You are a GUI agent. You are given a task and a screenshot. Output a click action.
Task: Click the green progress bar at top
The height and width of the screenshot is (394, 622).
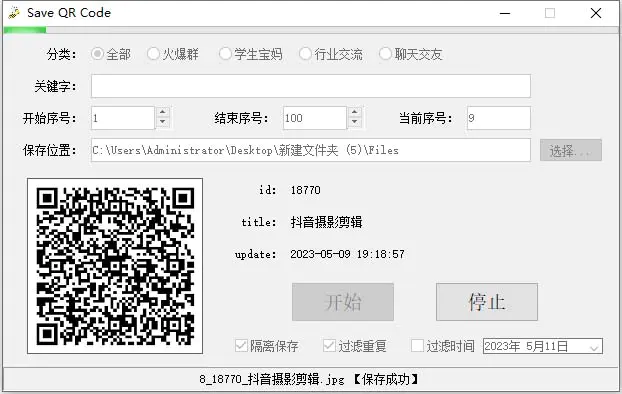tap(25, 30)
